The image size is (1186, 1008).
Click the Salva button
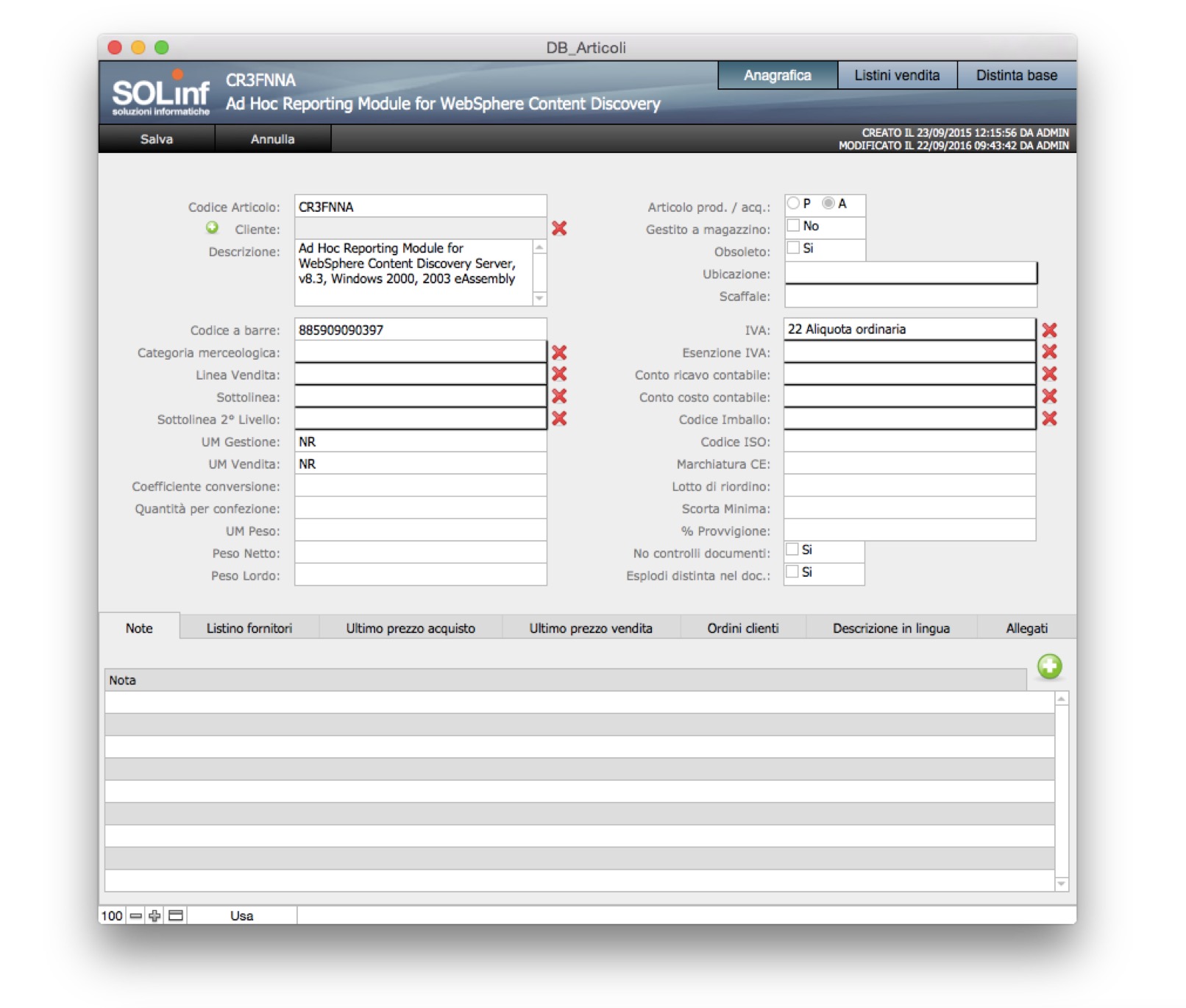[x=157, y=139]
